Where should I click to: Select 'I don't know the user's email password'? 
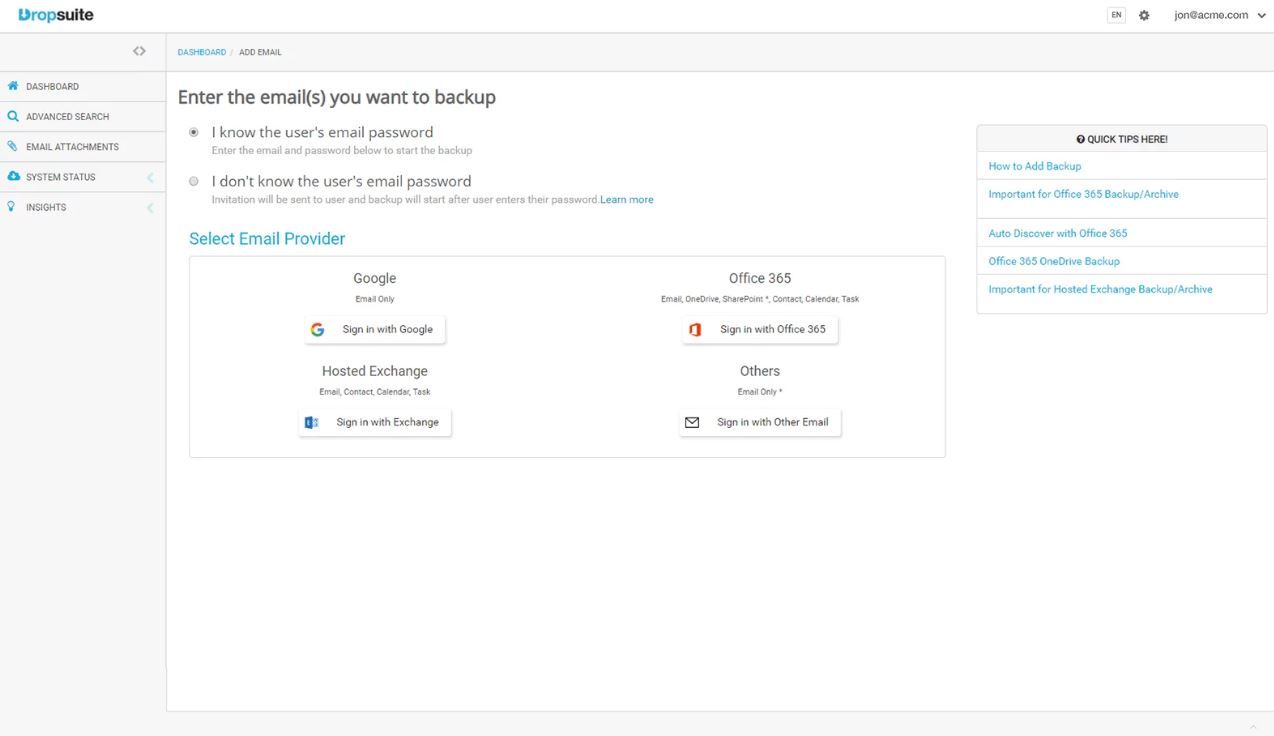point(194,181)
